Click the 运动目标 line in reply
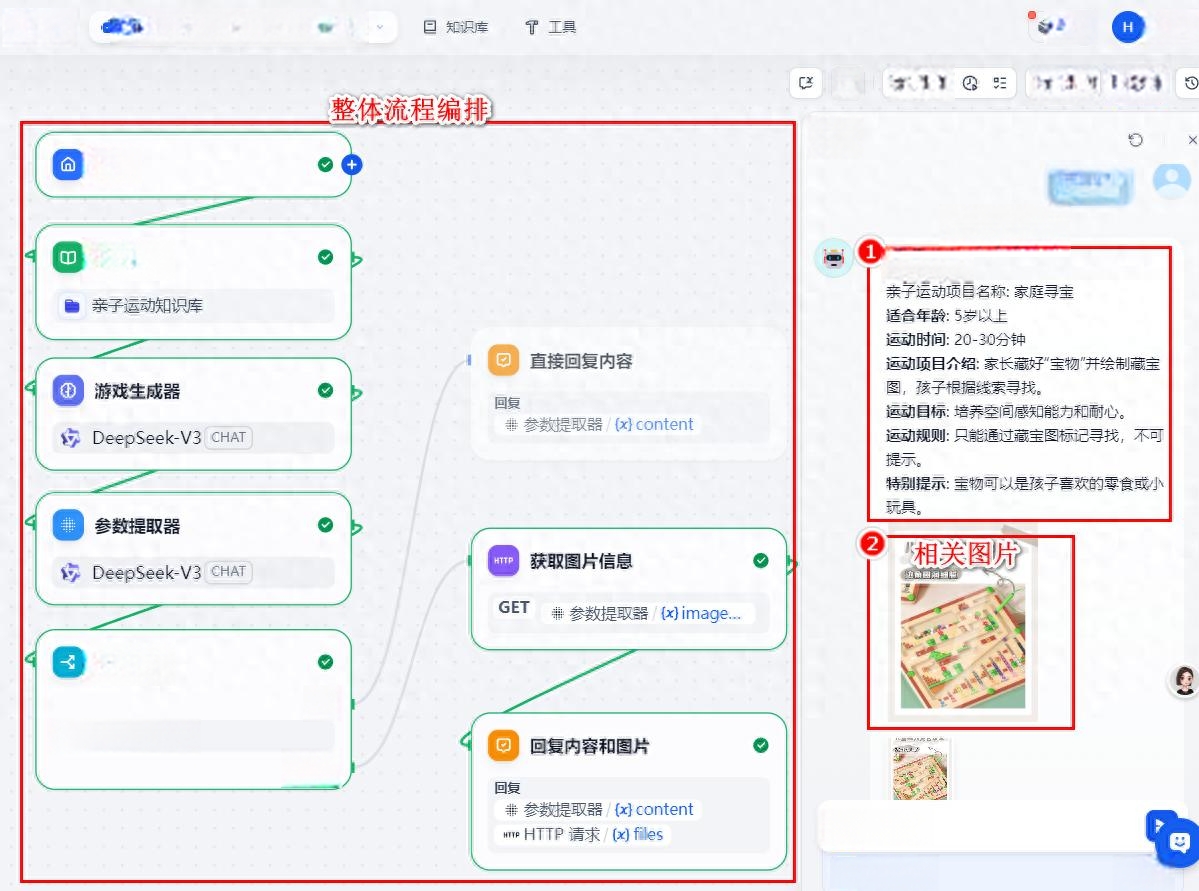1199x891 pixels. [x=1006, y=411]
